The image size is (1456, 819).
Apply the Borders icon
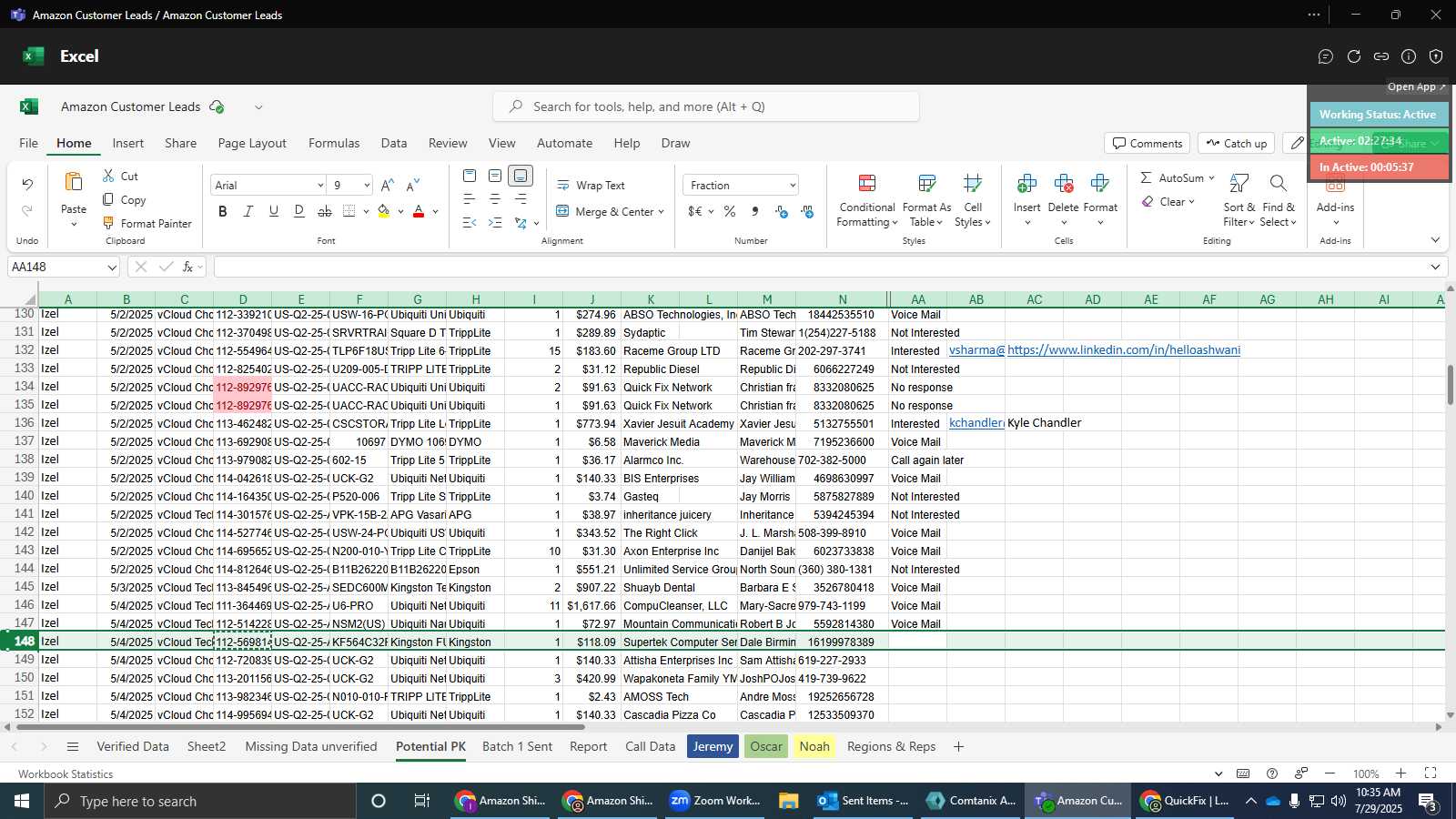[x=349, y=211]
